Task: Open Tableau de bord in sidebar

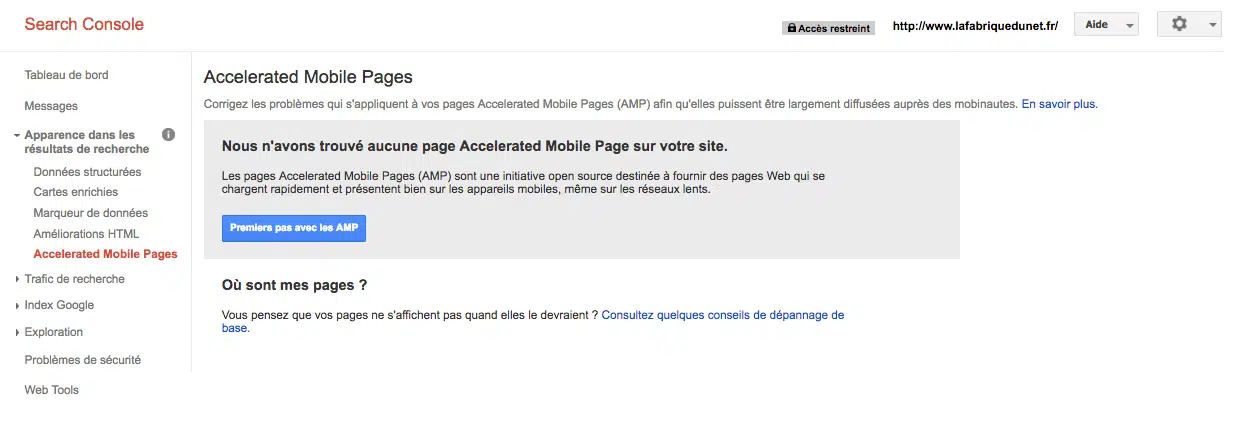Action: (x=66, y=75)
